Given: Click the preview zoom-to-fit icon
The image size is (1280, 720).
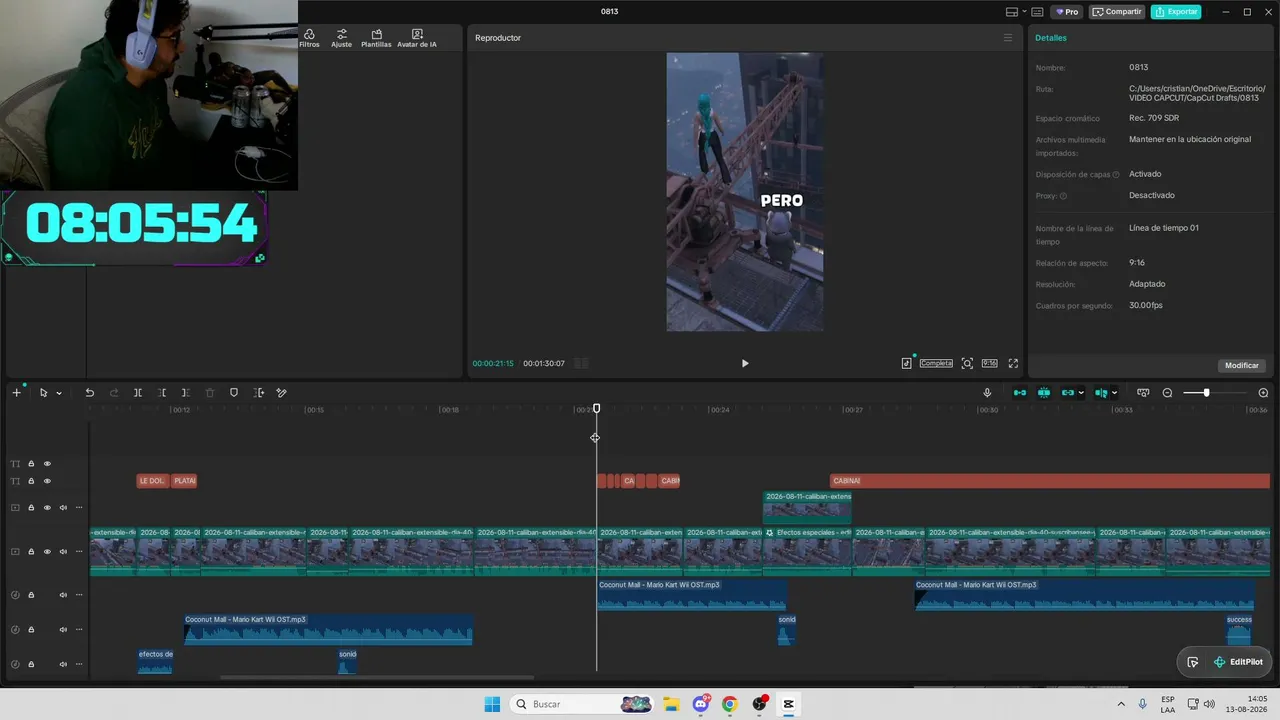Looking at the screenshot, I should point(967,363).
